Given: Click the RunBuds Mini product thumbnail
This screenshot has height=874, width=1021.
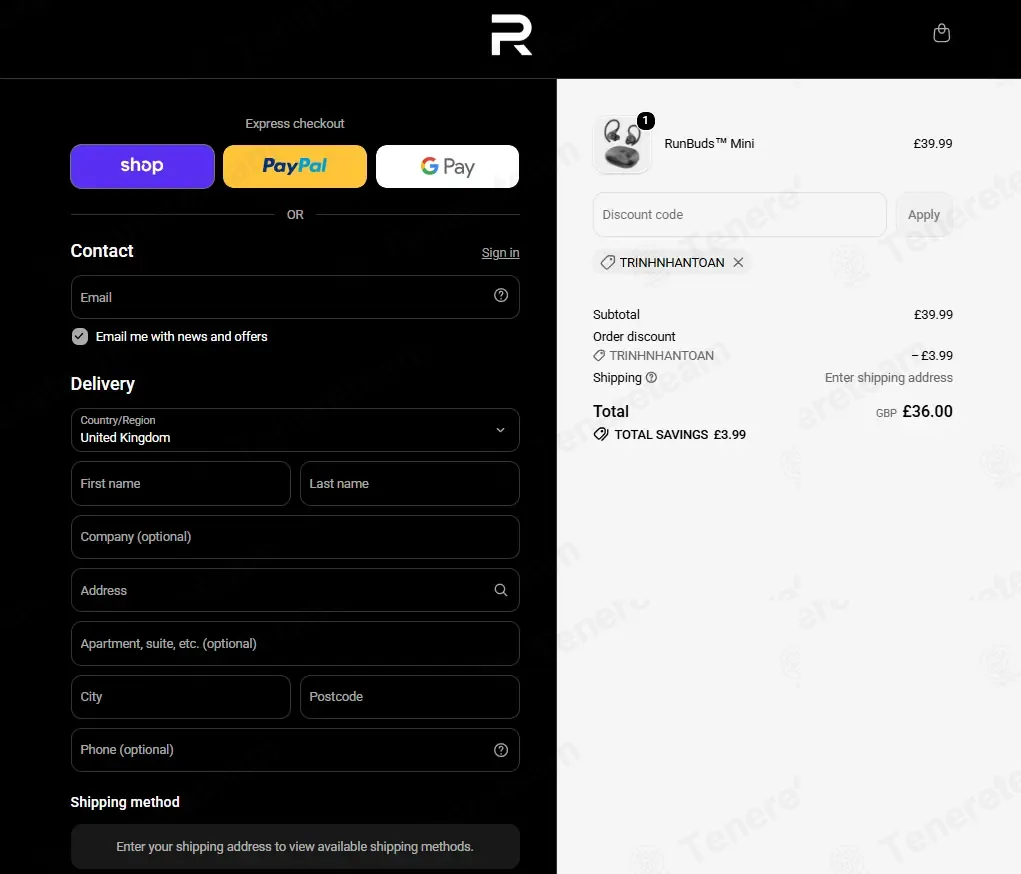Looking at the screenshot, I should coord(622,144).
